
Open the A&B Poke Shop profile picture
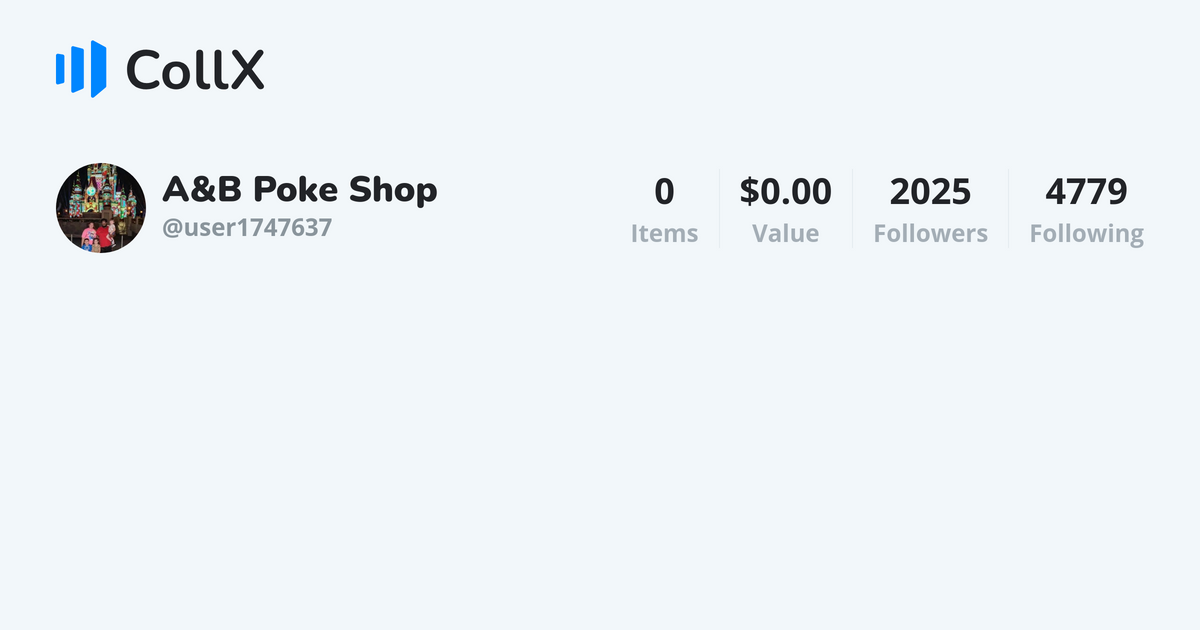[x=101, y=208]
